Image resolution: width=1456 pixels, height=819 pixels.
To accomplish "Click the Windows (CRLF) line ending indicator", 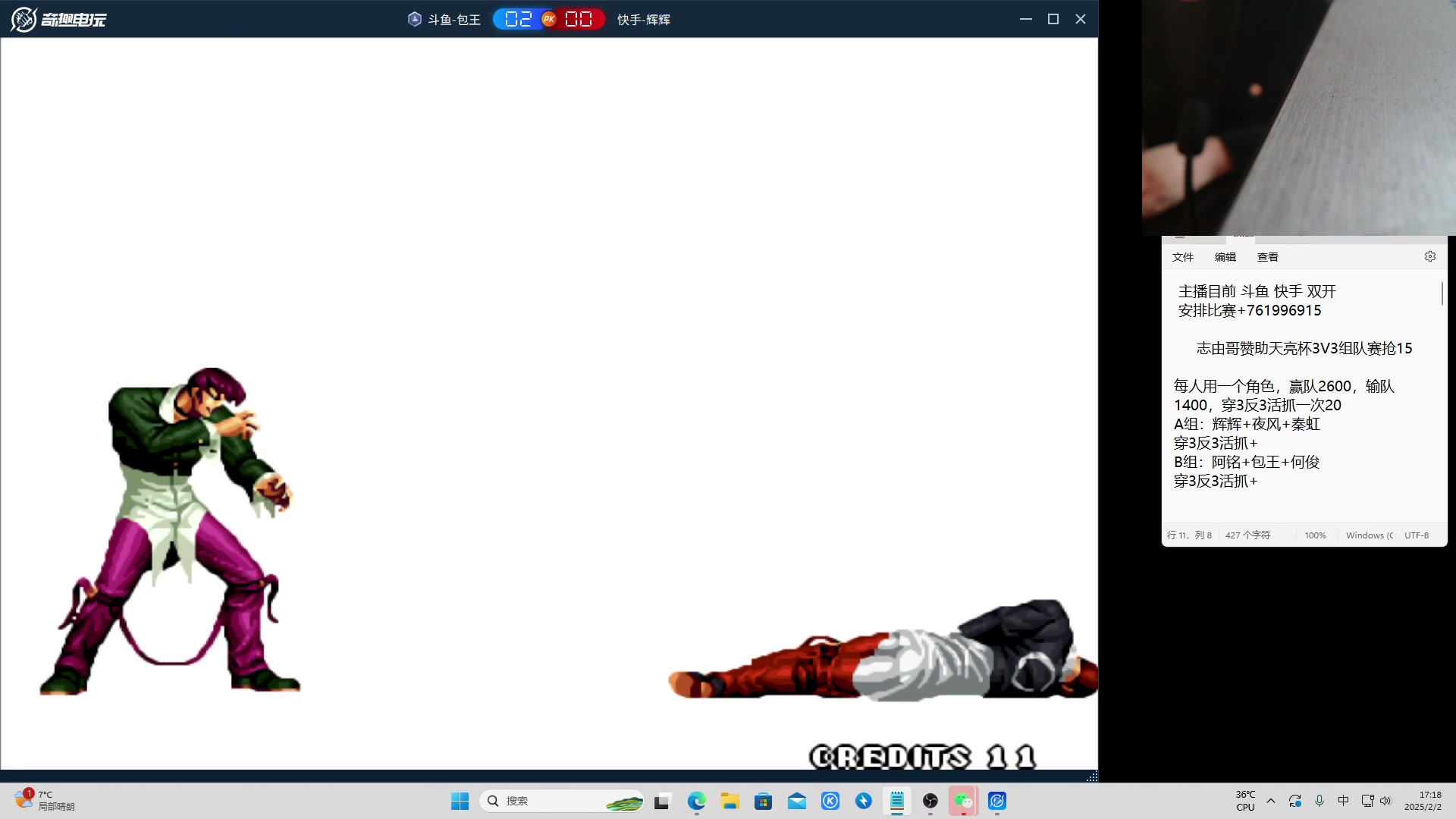I will pyautogui.click(x=1370, y=535).
